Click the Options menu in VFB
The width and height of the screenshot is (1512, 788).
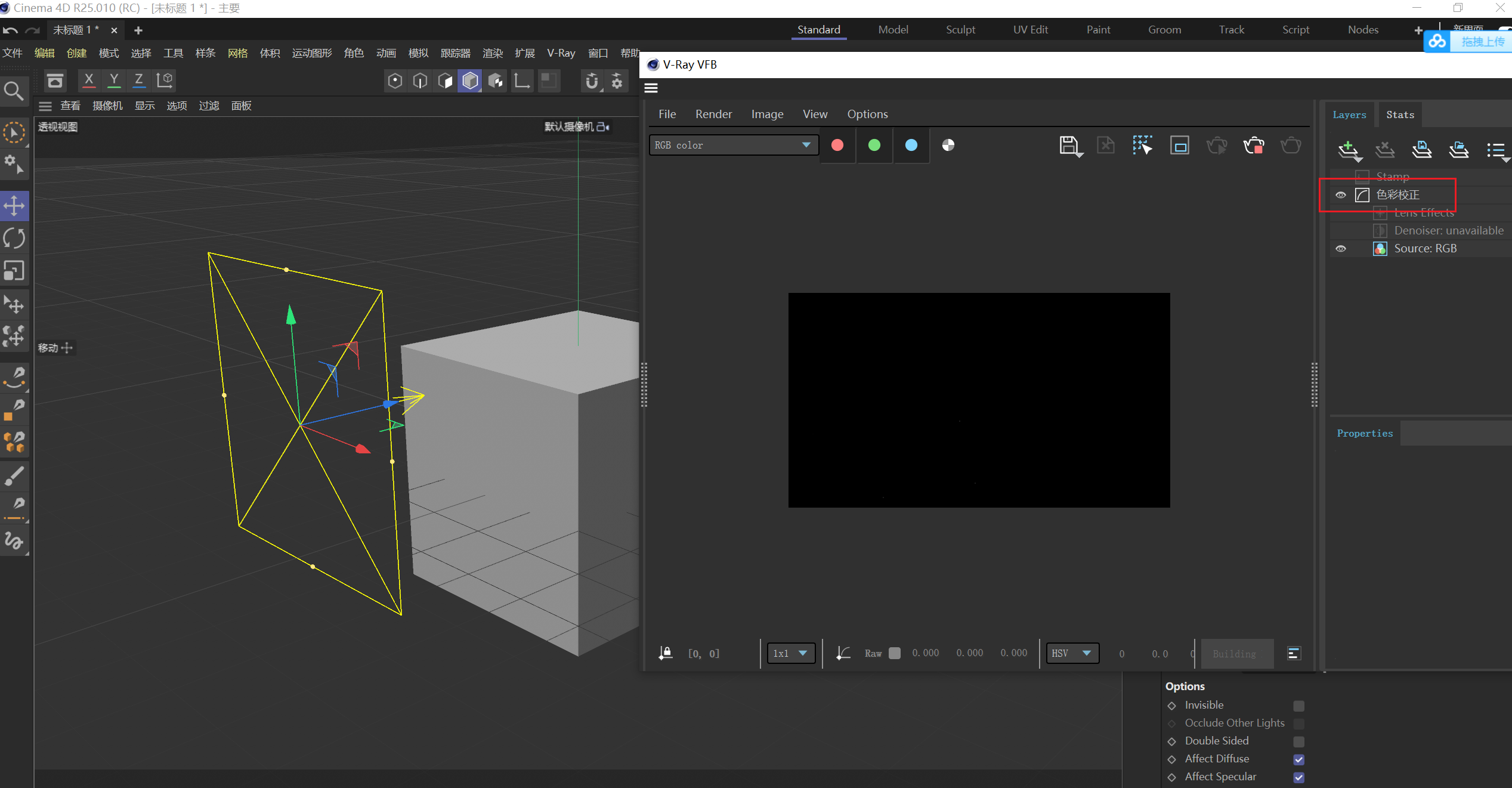pyautogui.click(x=867, y=113)
